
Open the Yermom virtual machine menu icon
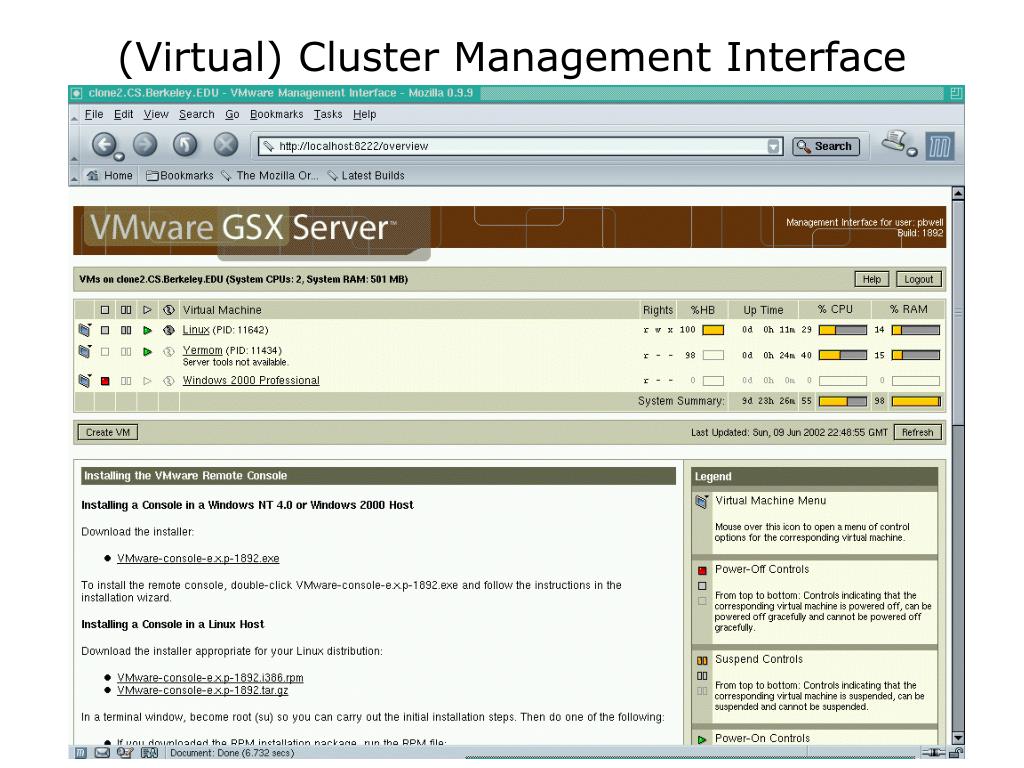(x=84, y=351)
